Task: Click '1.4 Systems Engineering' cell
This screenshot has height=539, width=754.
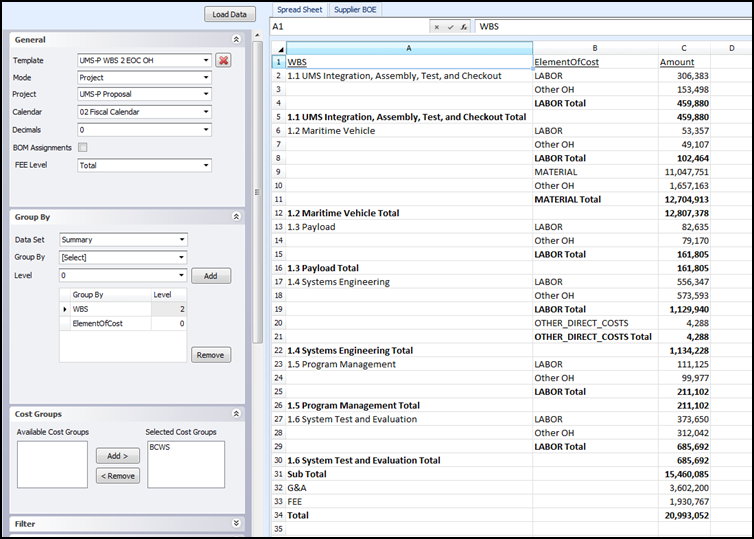Action: point(409,282)
